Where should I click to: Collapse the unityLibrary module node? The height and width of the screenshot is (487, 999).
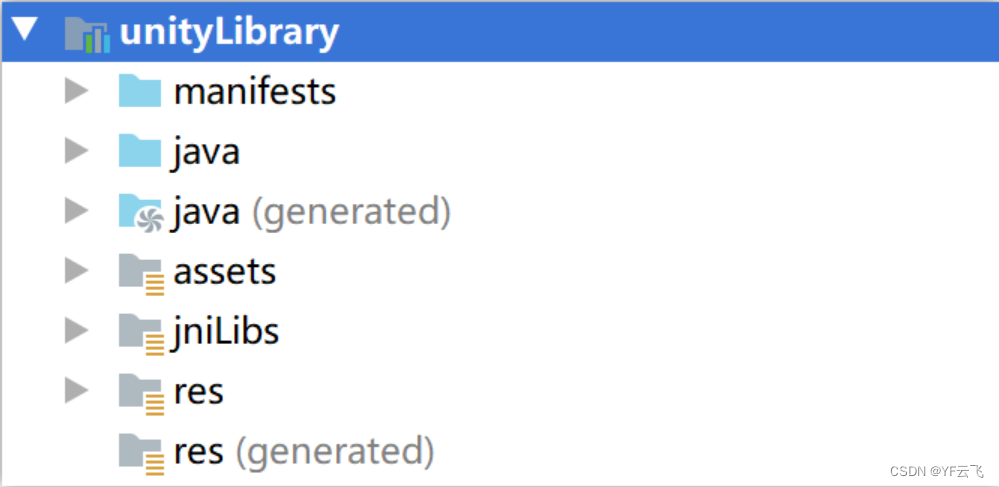tap(25, 30)
